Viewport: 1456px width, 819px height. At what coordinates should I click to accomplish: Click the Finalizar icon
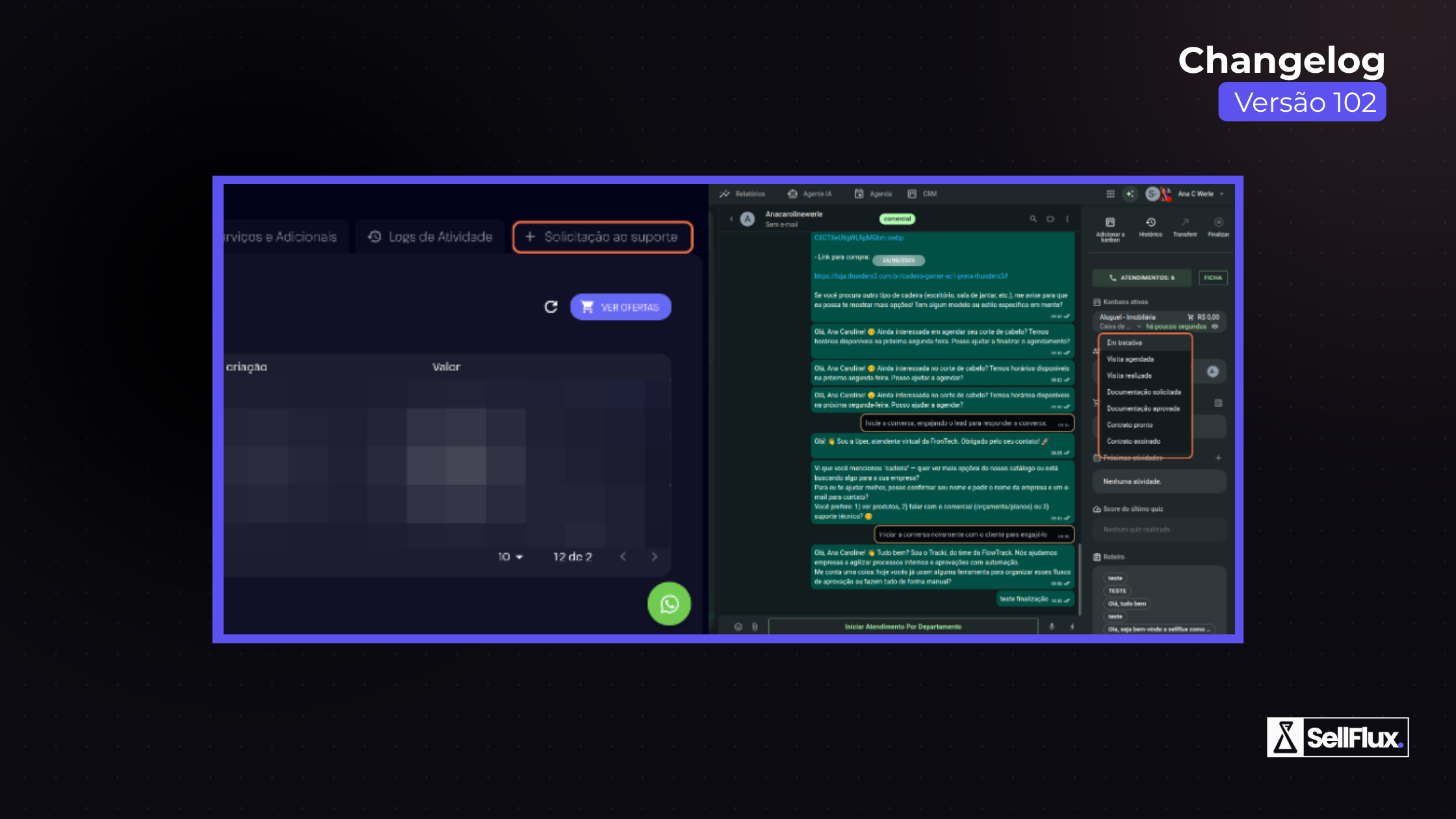click(1219, 223)
